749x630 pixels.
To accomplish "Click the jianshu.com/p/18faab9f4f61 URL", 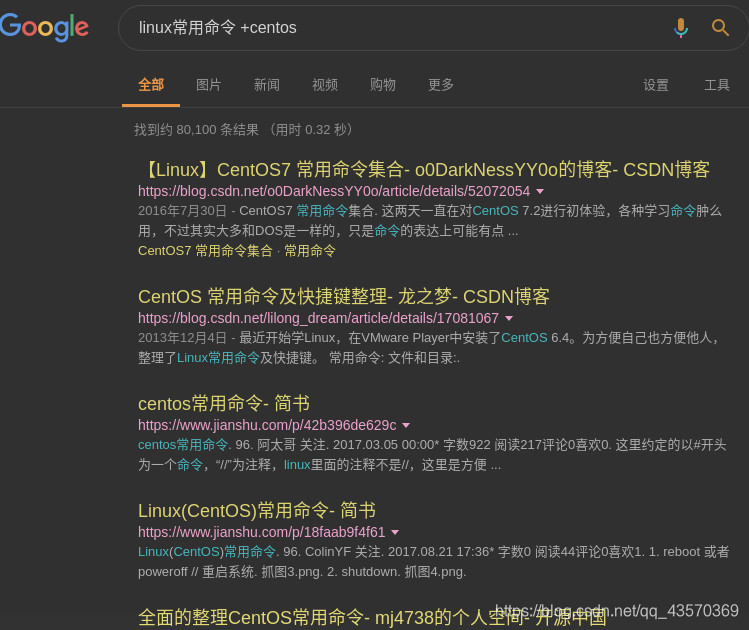I will tap(261, 532).
